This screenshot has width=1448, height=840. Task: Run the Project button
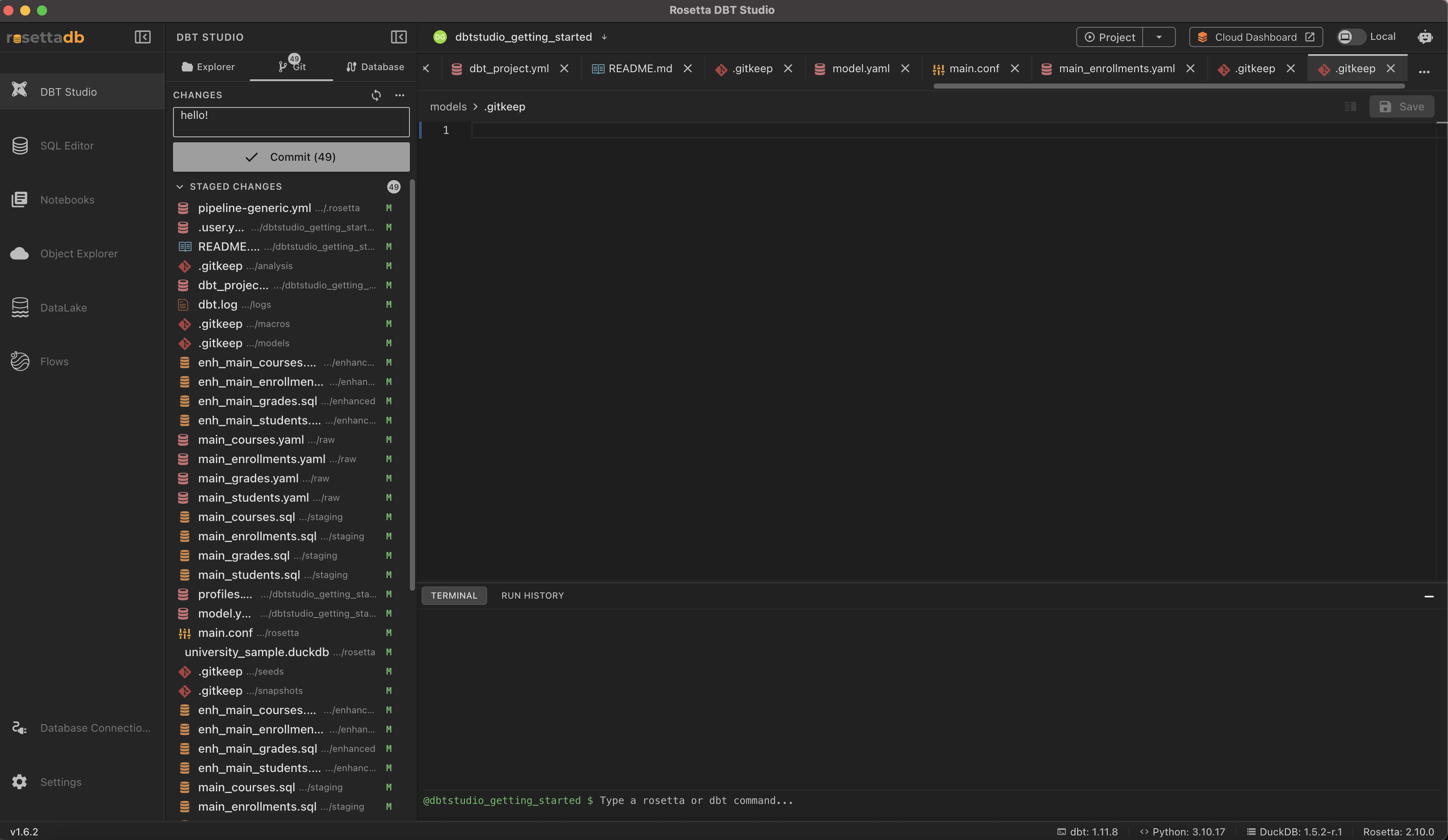(1110, 37)
